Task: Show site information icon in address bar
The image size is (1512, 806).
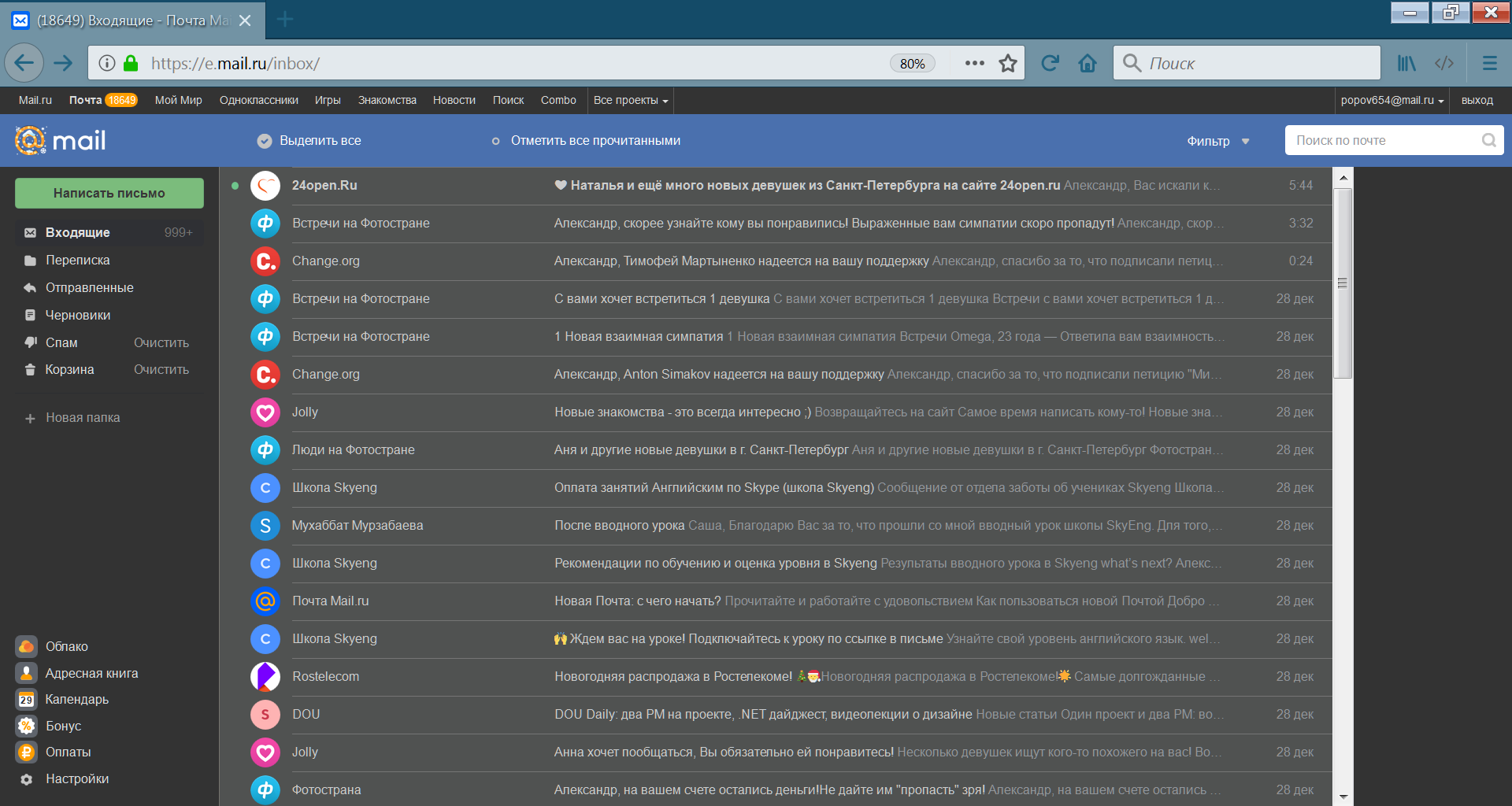Action: coord(107,63)
